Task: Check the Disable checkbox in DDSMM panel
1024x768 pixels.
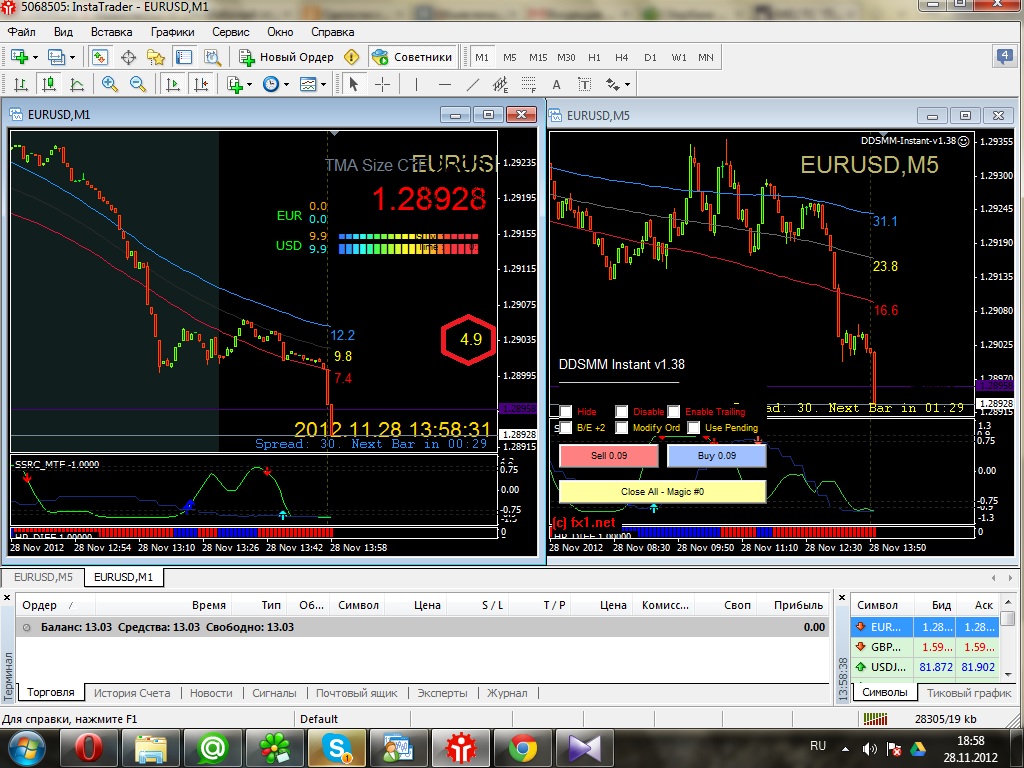Action: 622,411
